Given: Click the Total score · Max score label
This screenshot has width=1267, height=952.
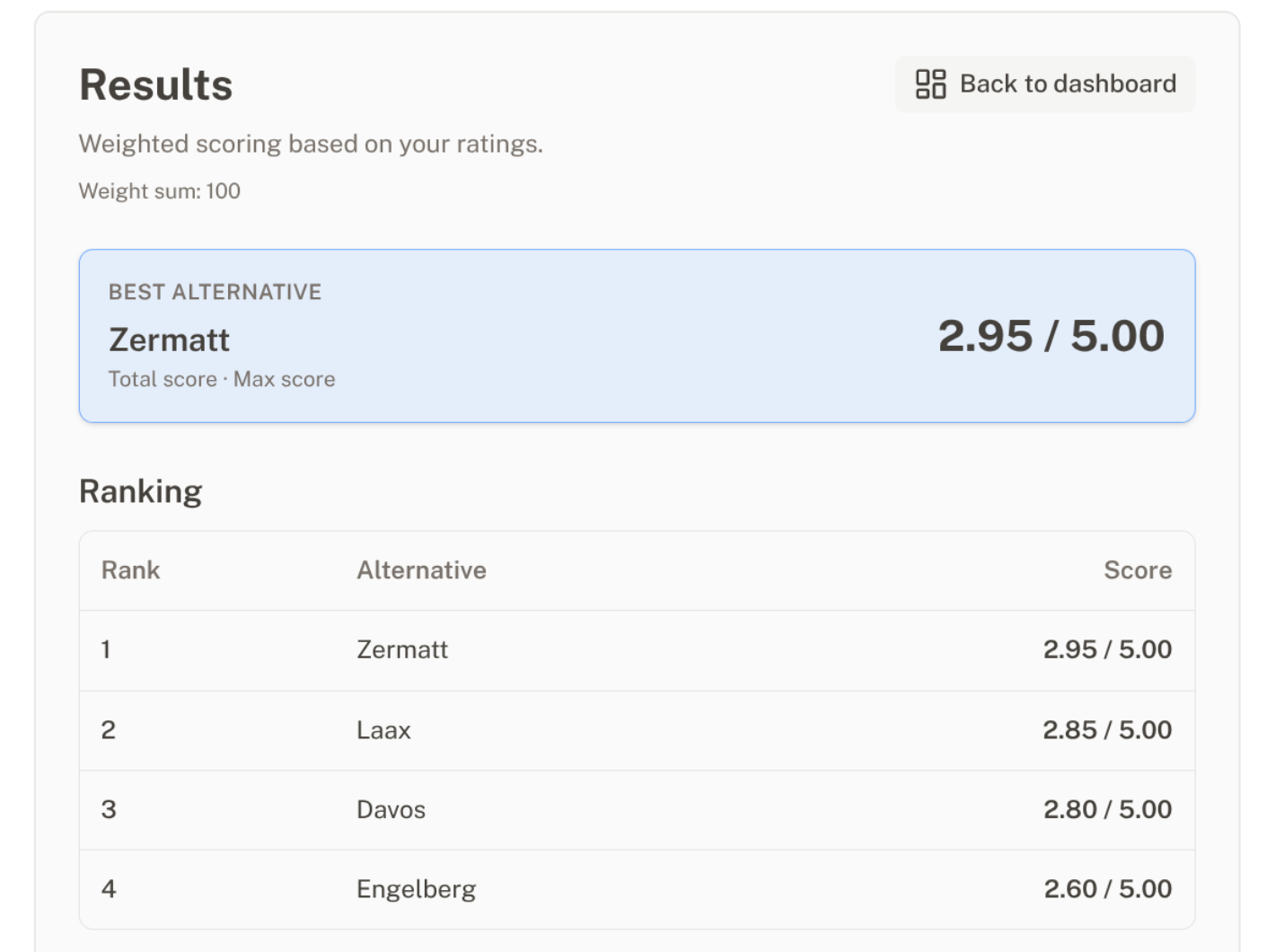Looking at the screenshot, I should [221, 379].
